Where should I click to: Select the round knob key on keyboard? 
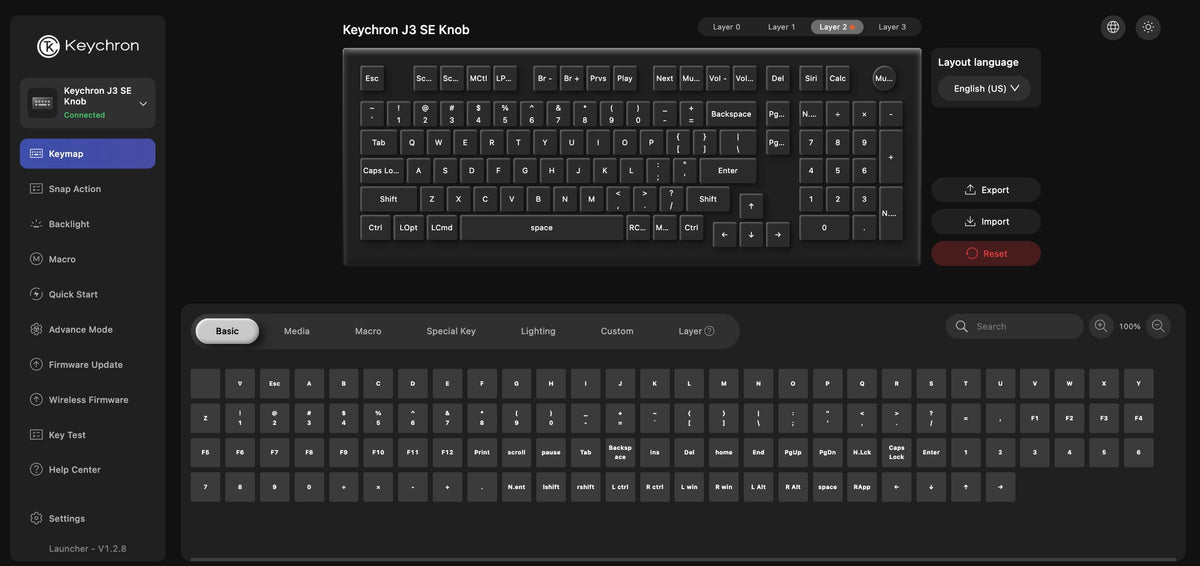point(884,78)
